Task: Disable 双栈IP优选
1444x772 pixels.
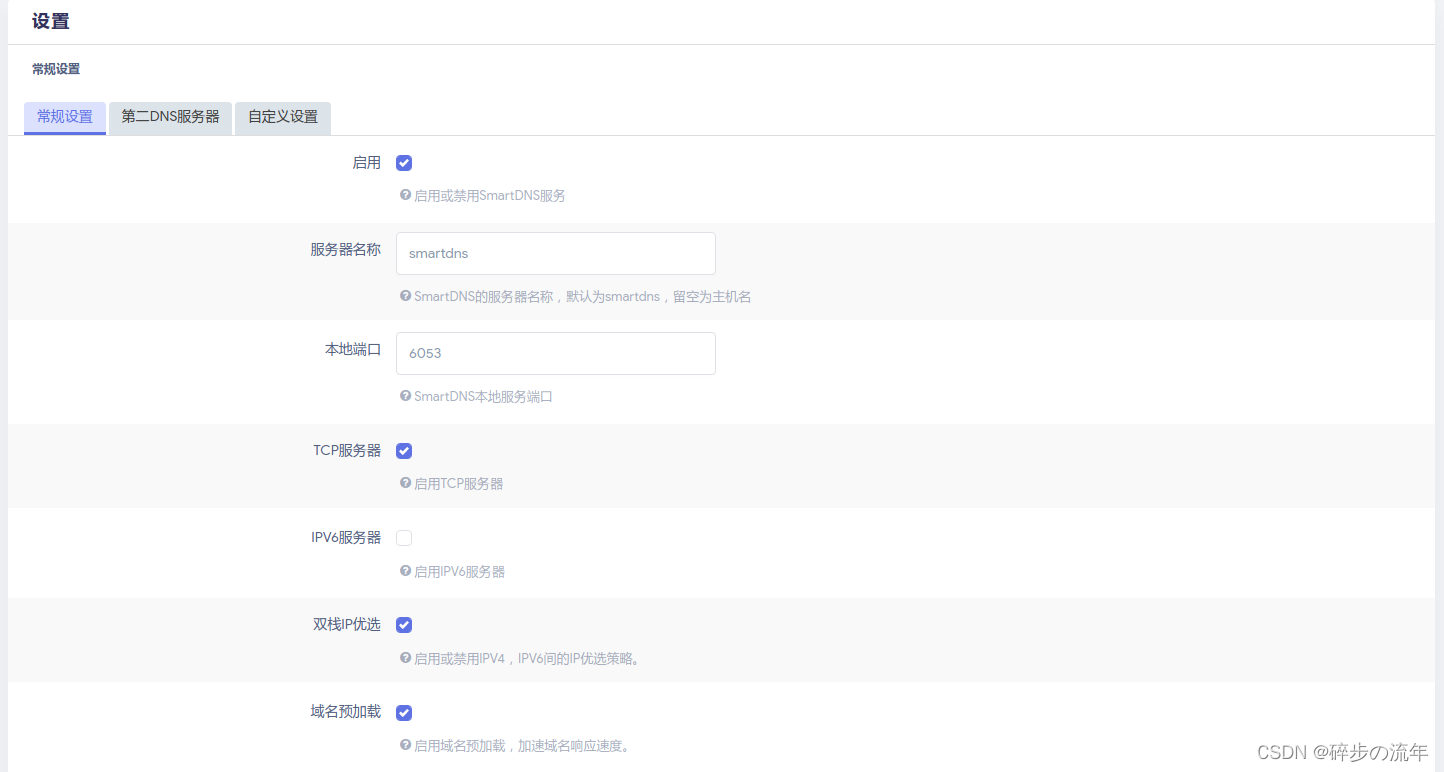Action: [x=403, y=624]
